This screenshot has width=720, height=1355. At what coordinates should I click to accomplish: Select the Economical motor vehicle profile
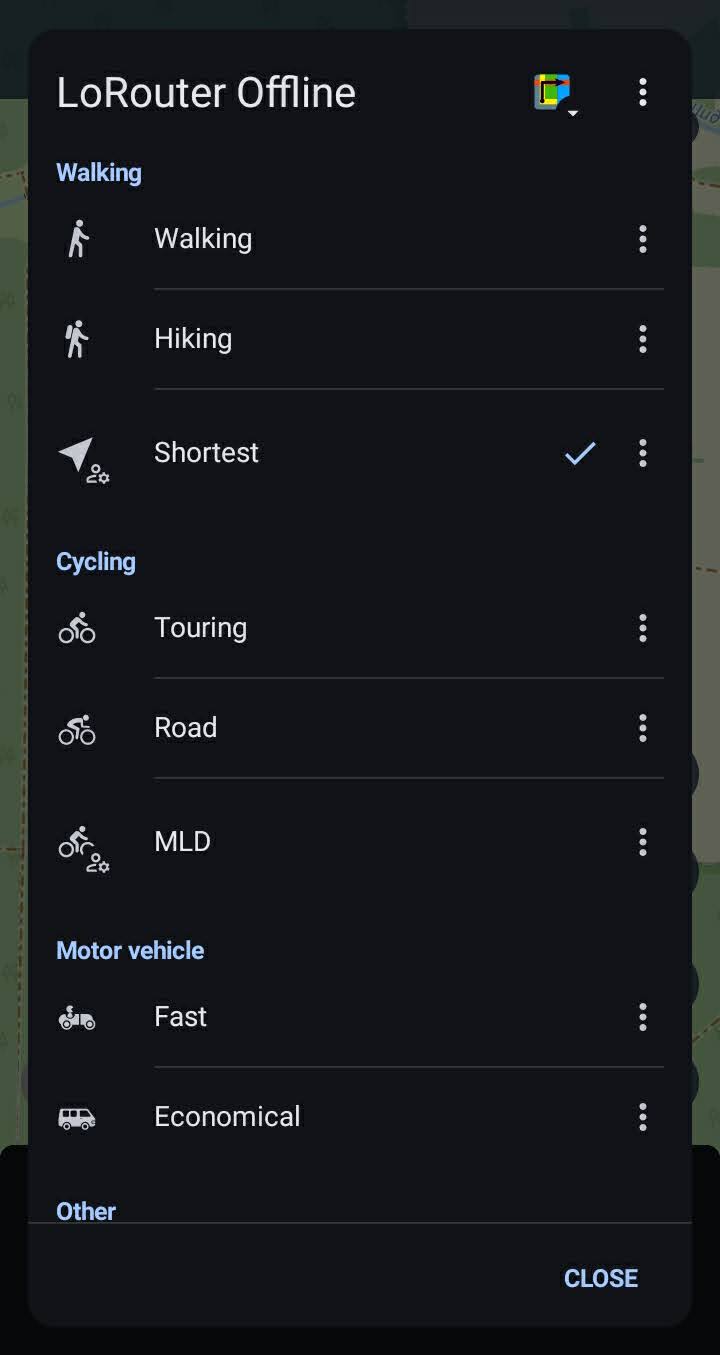click(227, 1117)
